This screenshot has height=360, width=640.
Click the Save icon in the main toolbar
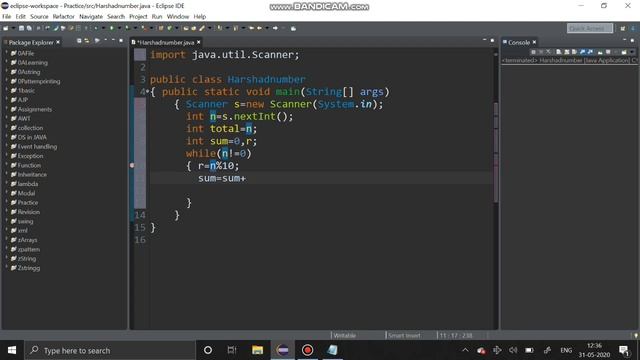click(x=21, y=28)
